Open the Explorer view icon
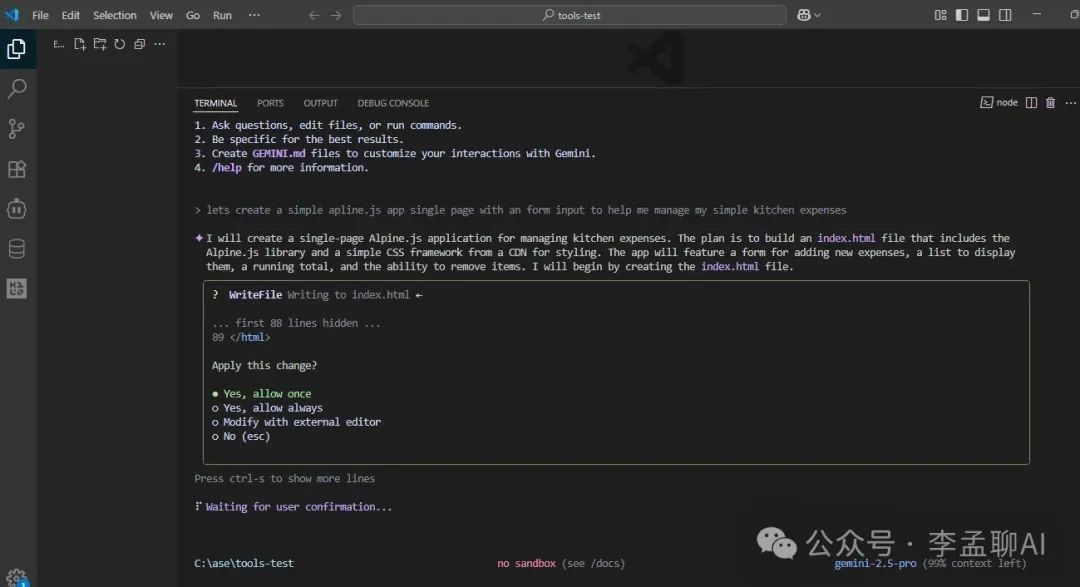1080x587 pixels. (16, 47)
